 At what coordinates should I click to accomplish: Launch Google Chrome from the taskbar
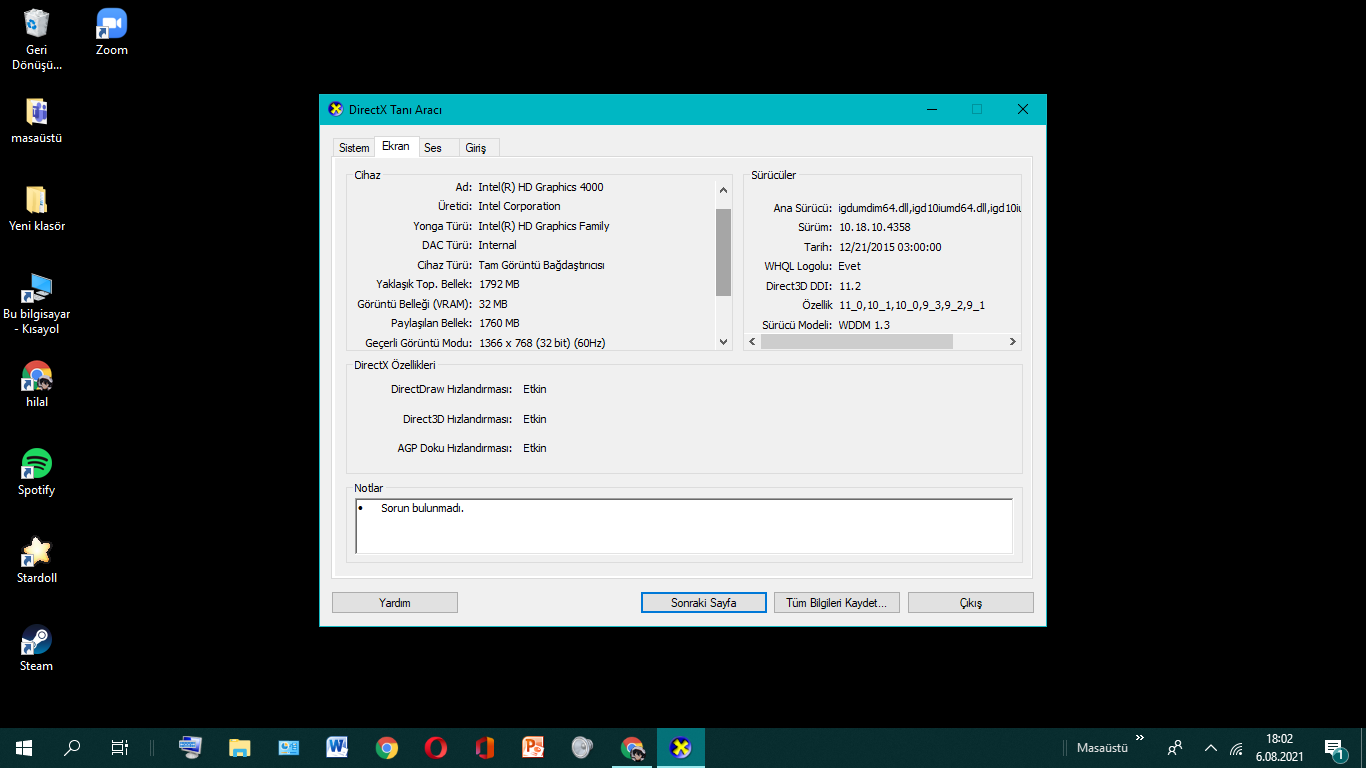click(387, 747)
